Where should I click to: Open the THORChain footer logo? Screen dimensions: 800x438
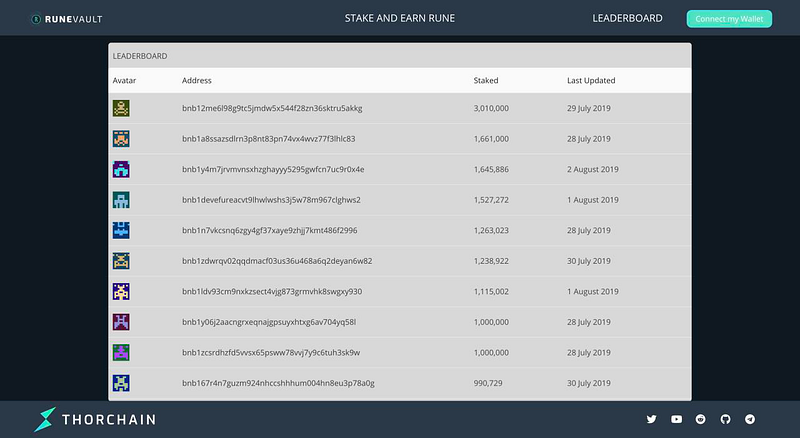click(95, 420)
